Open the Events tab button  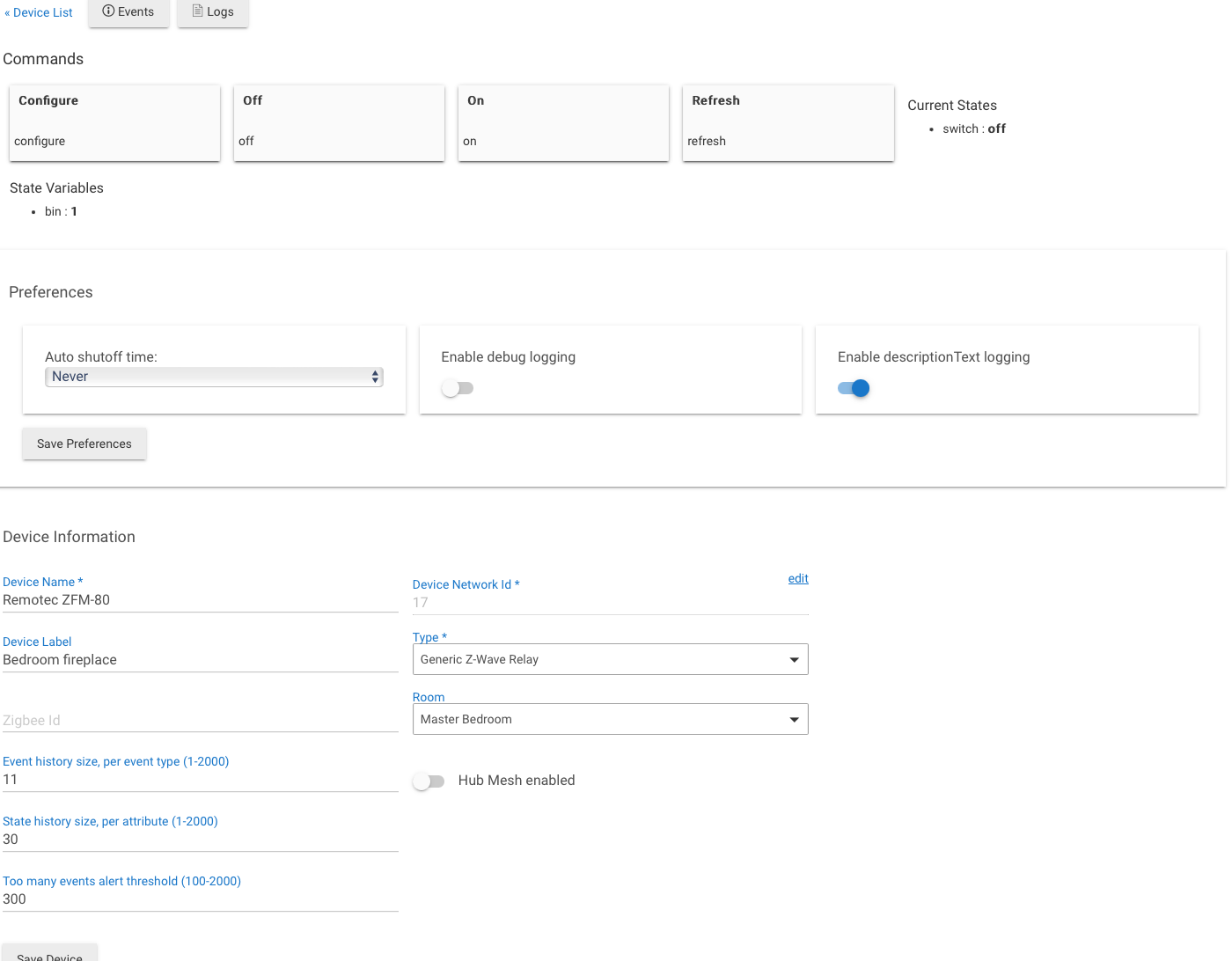click(x=128, y=12)
